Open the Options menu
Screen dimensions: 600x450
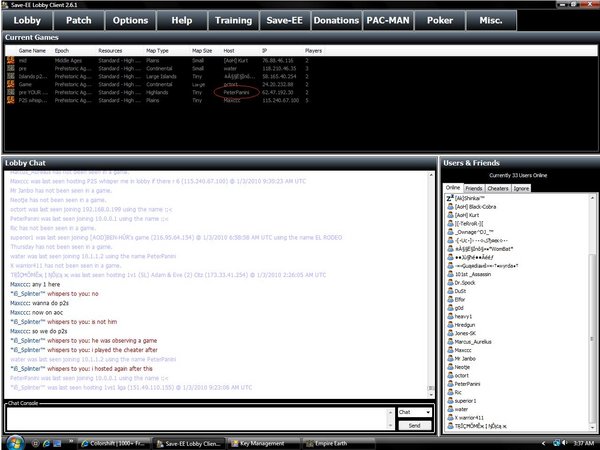(x=130, y=19)
